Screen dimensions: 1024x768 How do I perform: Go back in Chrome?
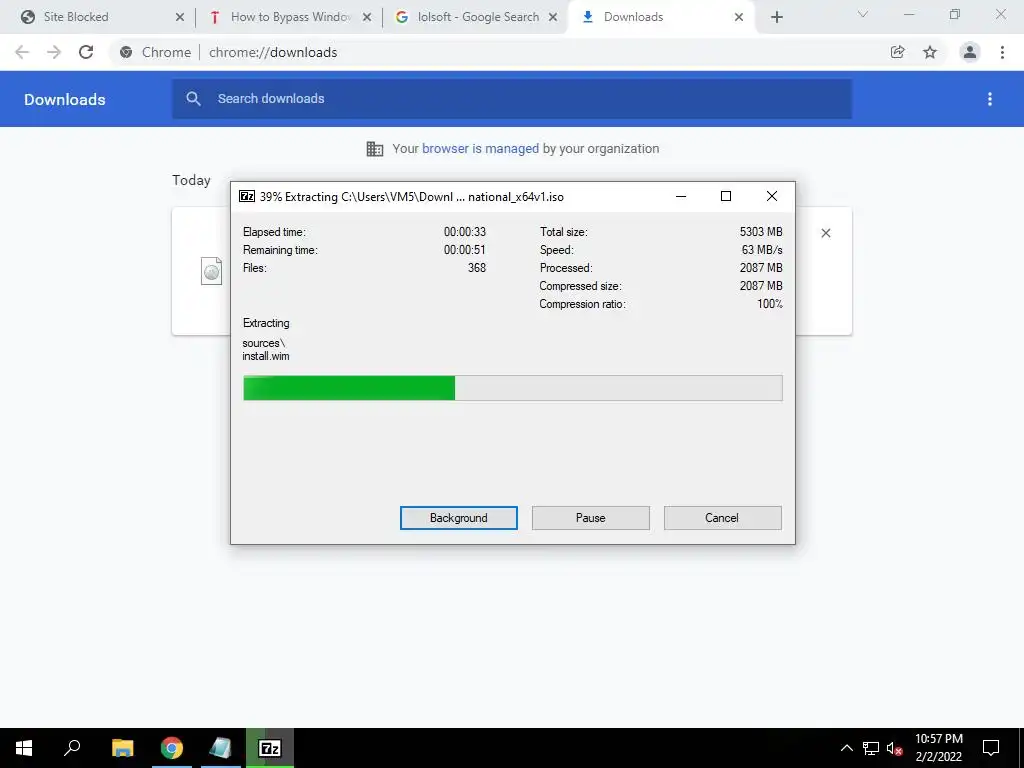tap(22, 52)
